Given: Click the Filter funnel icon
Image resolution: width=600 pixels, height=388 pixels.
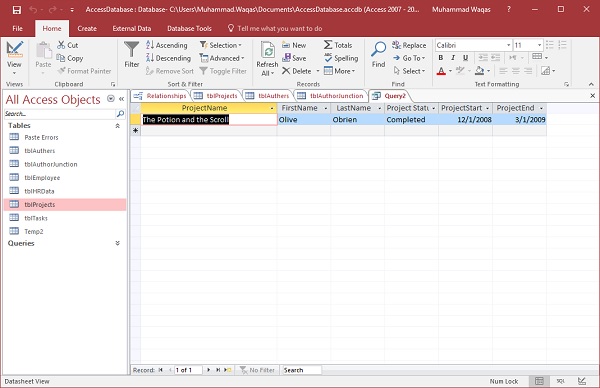Looking at the screenshot, I should tap(131, 49).
